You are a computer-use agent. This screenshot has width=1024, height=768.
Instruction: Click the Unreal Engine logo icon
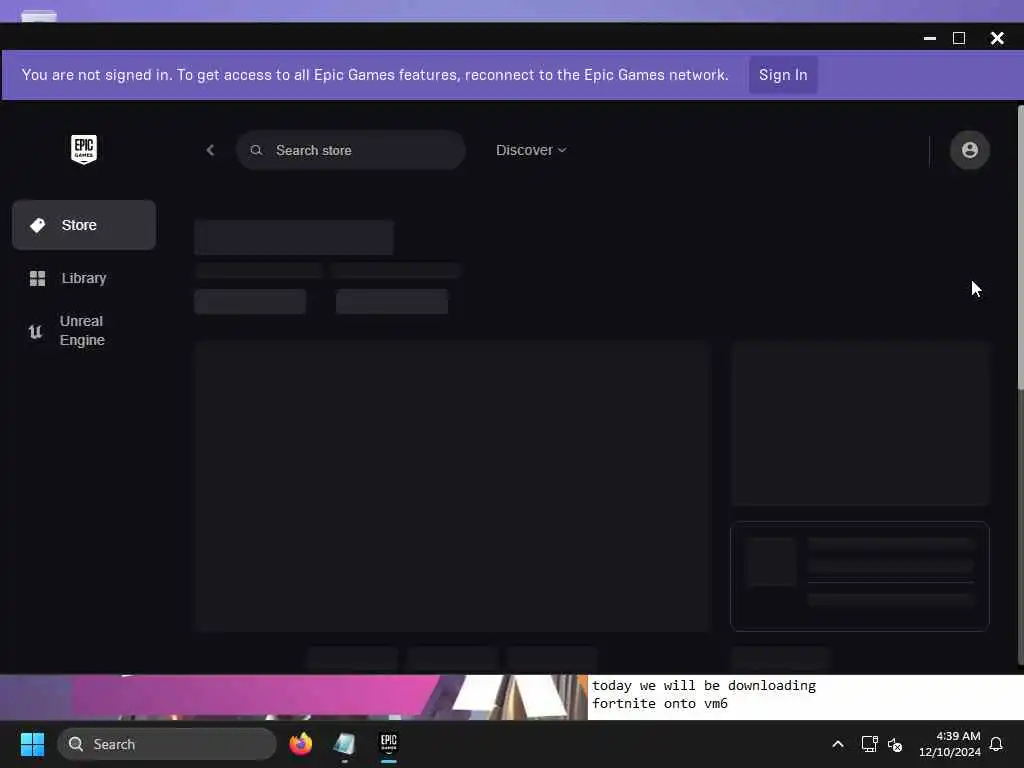(x=35, y=332)
